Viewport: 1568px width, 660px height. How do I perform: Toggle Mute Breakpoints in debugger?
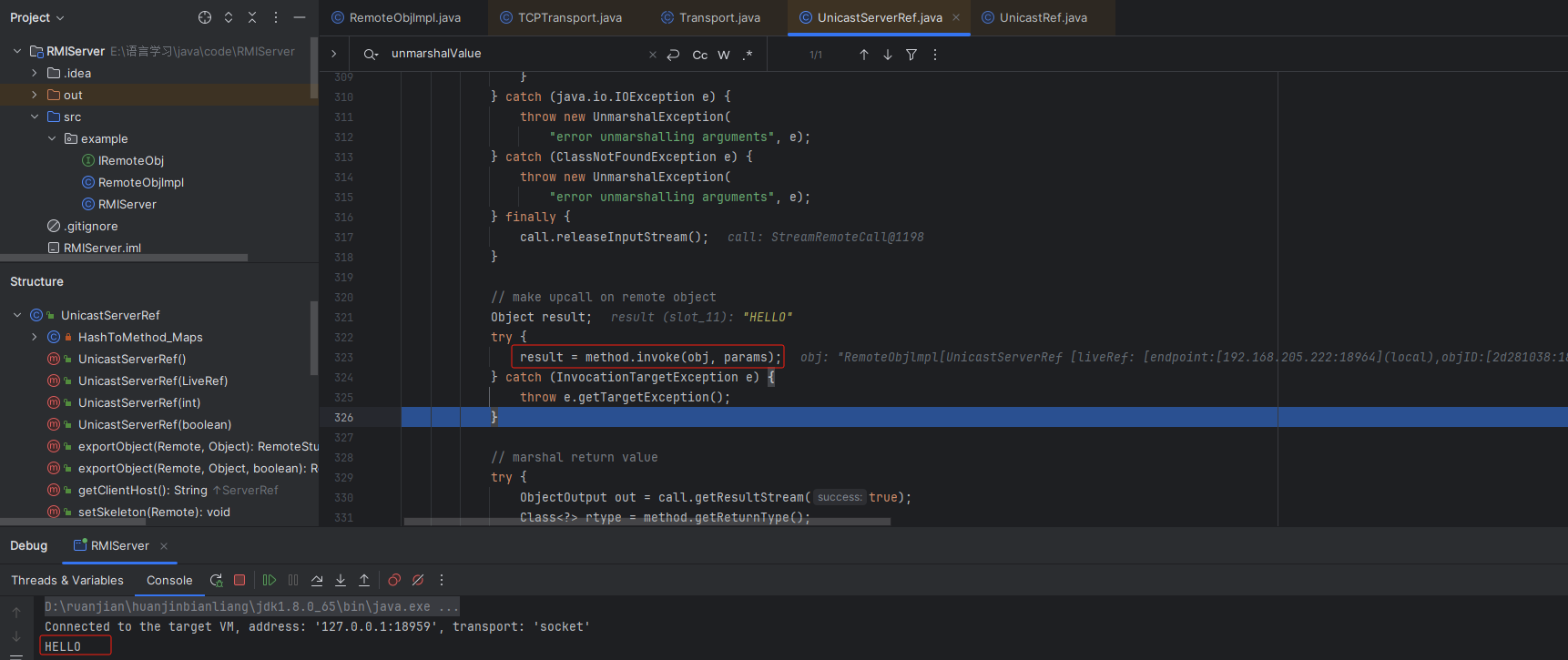(418, 580)
